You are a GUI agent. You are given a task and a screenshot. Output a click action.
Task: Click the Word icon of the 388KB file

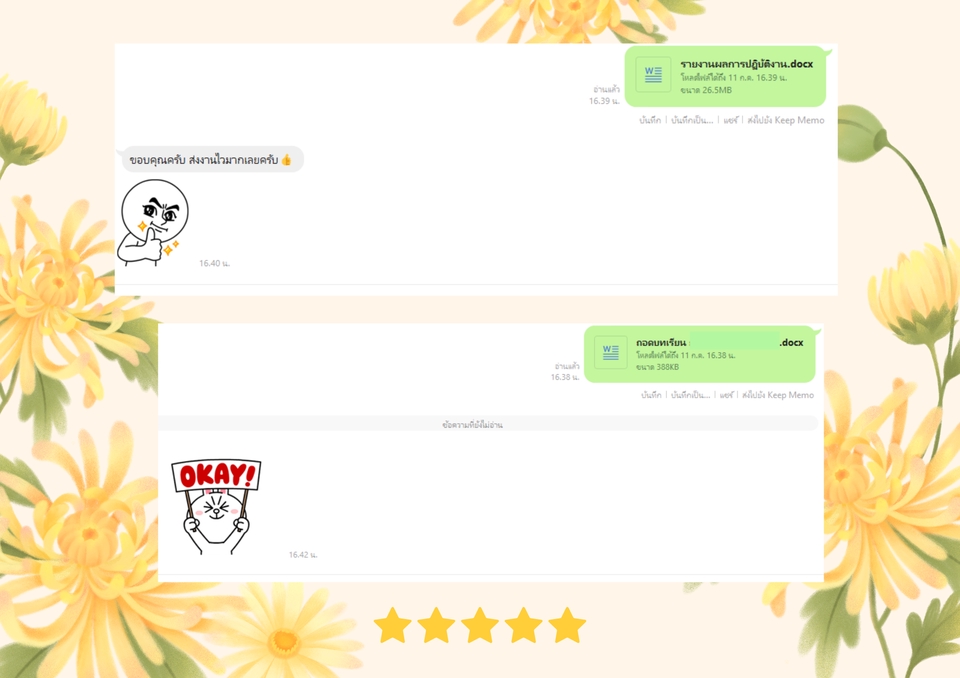610,352
